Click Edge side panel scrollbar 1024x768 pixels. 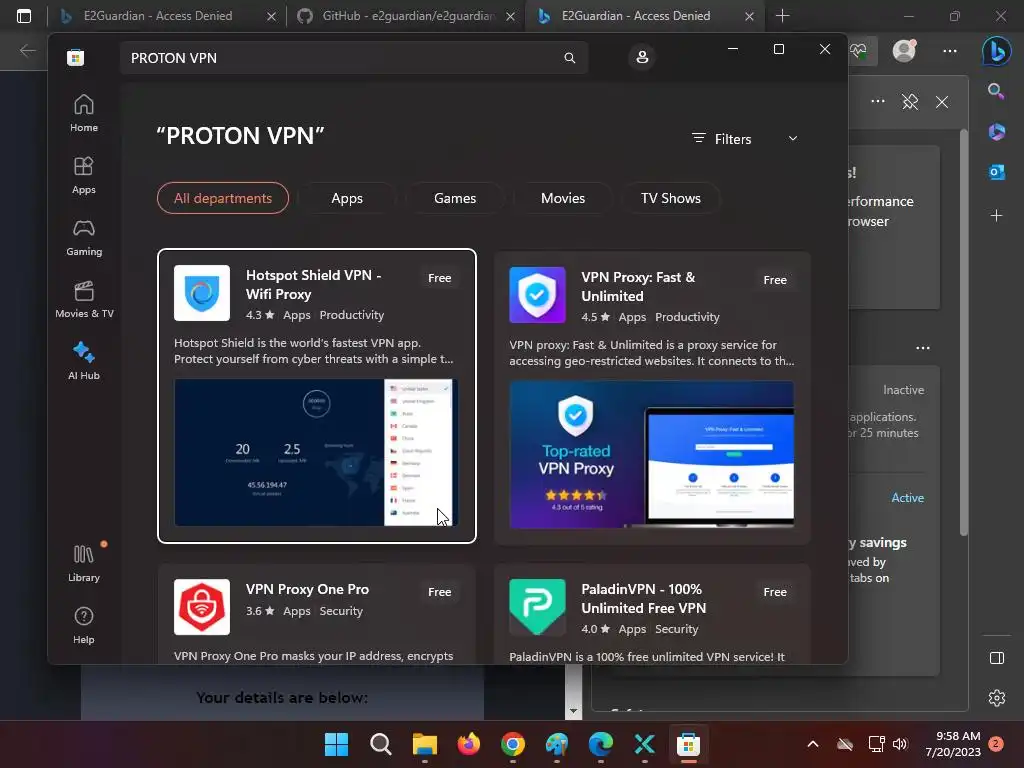click(964, 333)
